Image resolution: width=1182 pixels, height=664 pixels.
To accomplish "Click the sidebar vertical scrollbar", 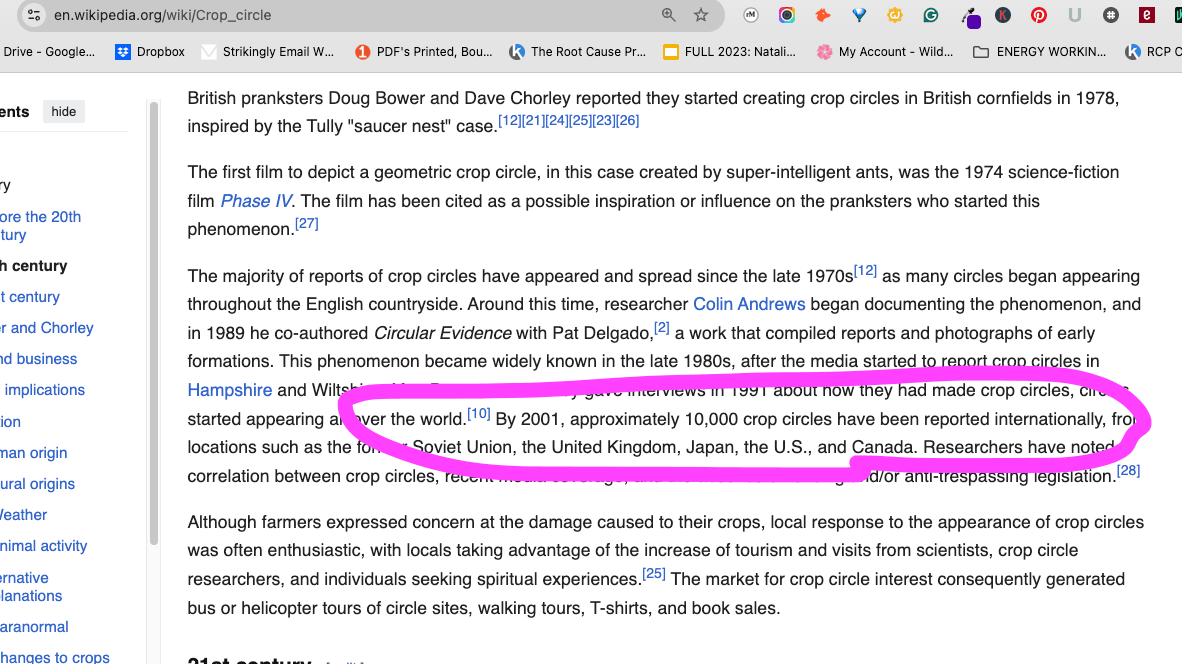I will pyautogui.click(x=154, y=323).
